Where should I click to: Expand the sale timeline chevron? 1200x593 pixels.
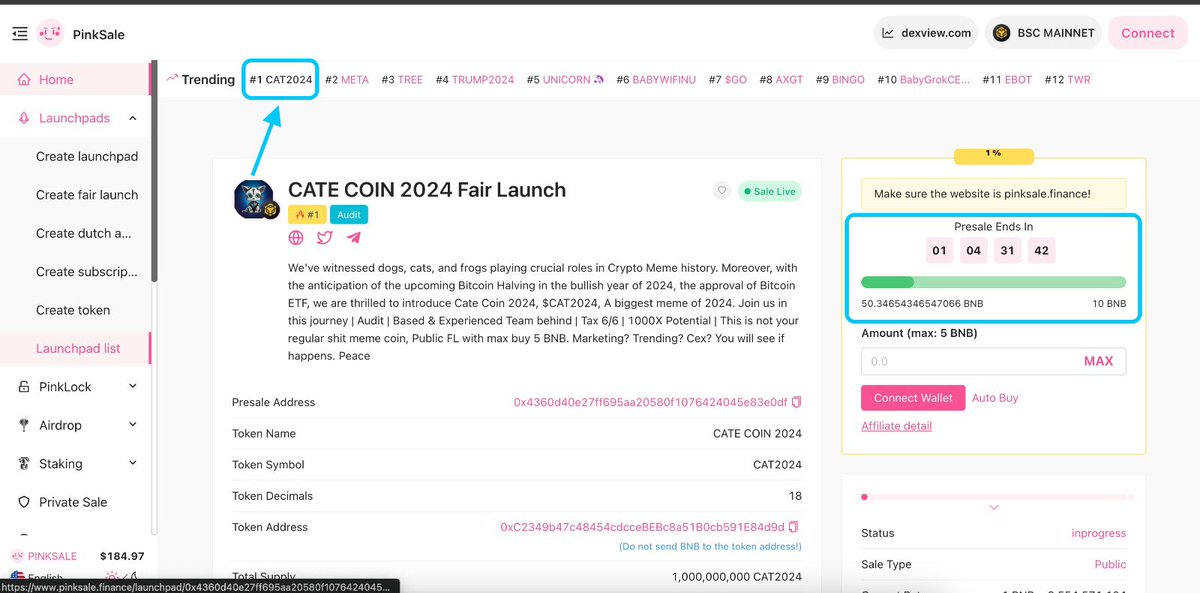tap(994, 507)
